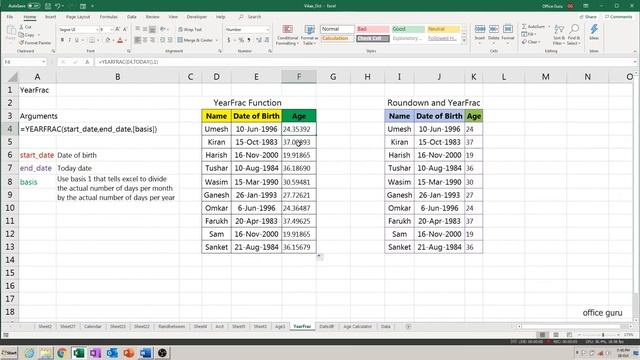Apply the Bad cell style
Screen dimensions: 640x360
click(373, 29)
